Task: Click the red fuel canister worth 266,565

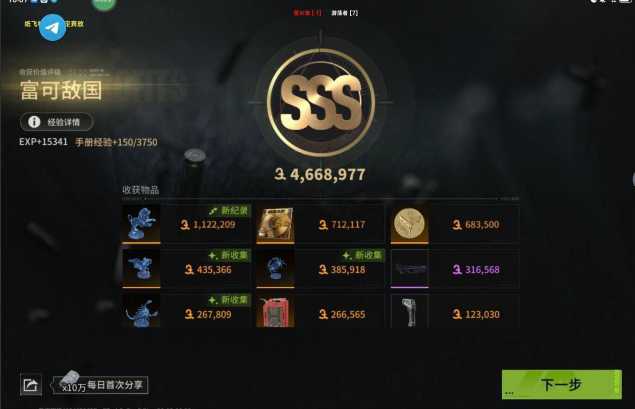Action: (x=275, y=311)
